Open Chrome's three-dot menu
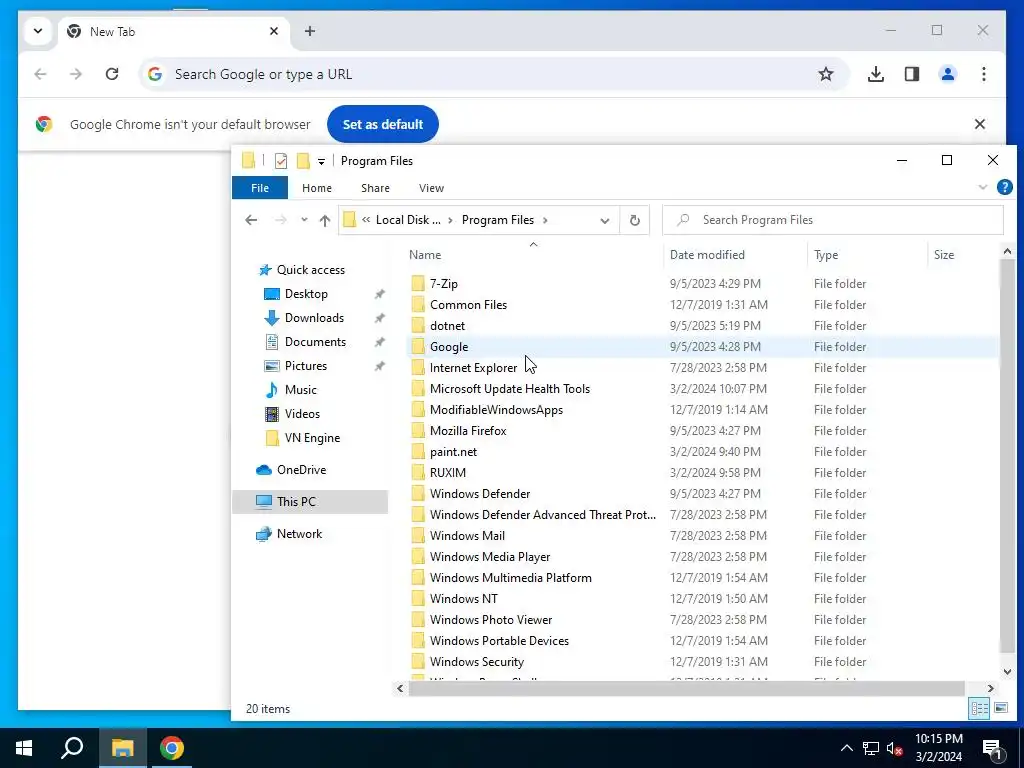Image resolution: width=1024 pixels, height=768 pixels. [x=984, y=74]
